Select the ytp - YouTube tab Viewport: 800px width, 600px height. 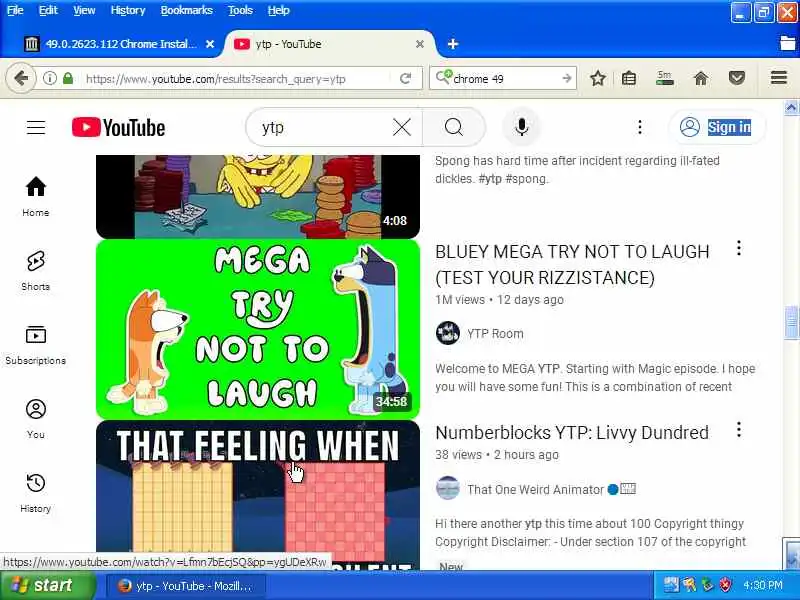pyautogui.click(x=327, y=44)
